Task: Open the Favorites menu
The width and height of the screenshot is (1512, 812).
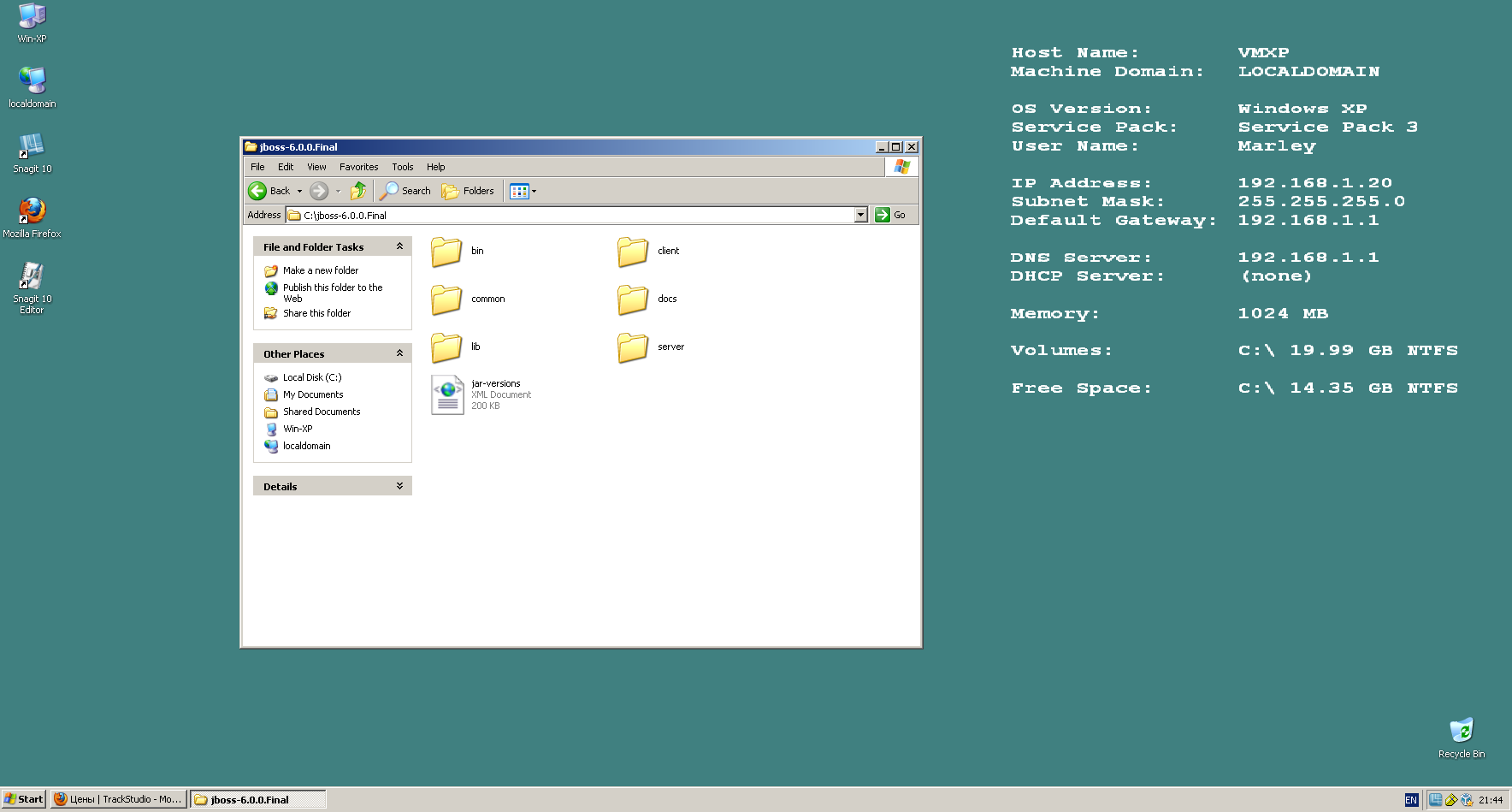Action: tap(358, 166)
